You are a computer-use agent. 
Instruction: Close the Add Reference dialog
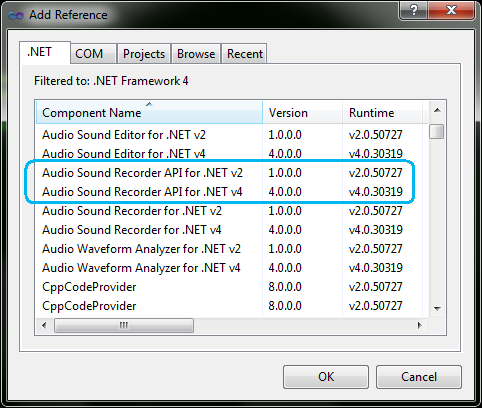[x=451, y=11]
